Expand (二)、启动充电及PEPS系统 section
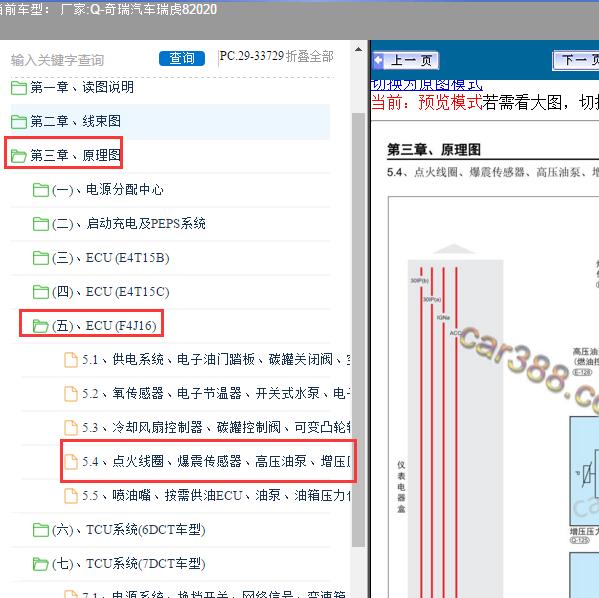 pyautogui.click(x=129, y=224)
